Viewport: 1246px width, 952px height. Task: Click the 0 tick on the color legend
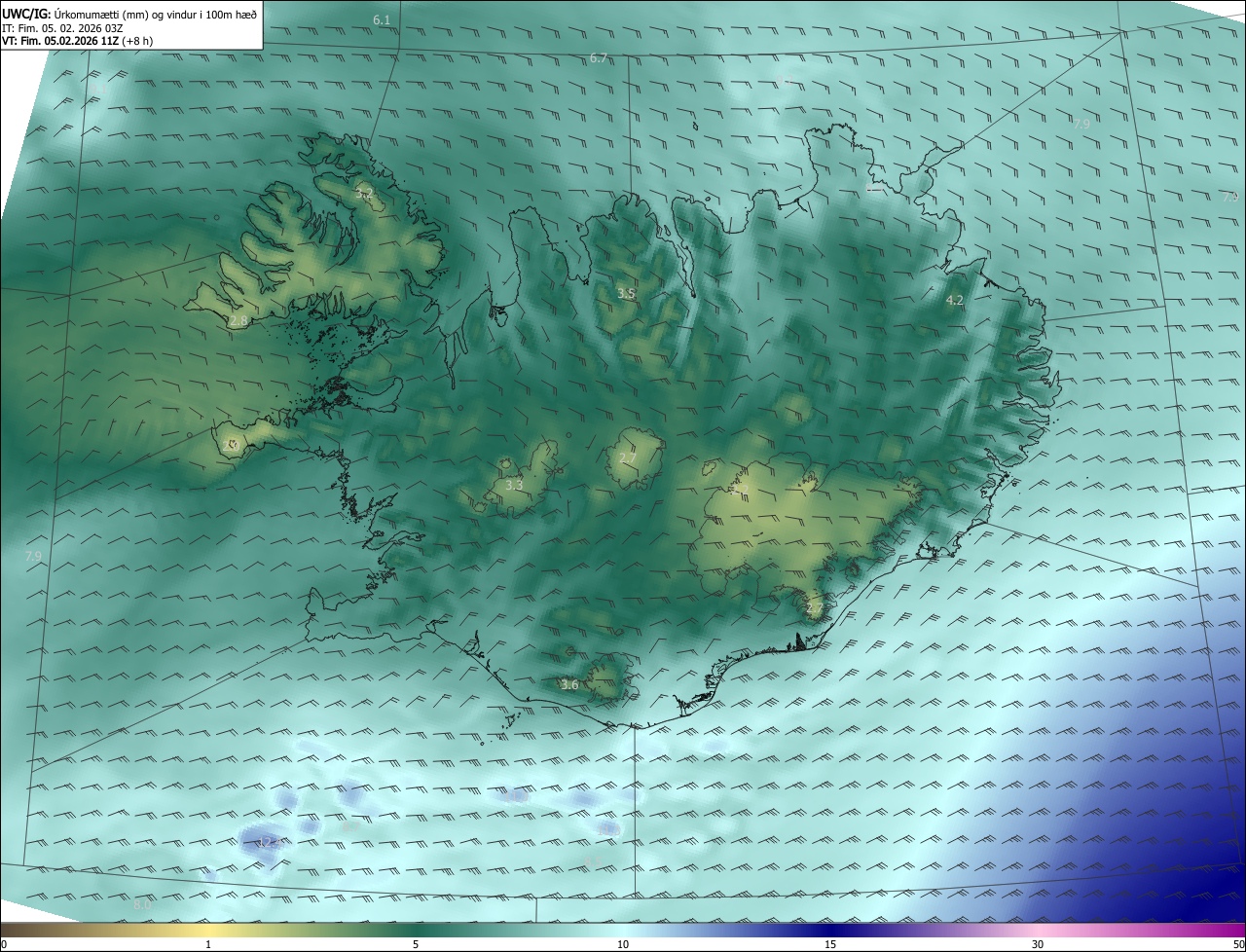(x=4, y=944)
